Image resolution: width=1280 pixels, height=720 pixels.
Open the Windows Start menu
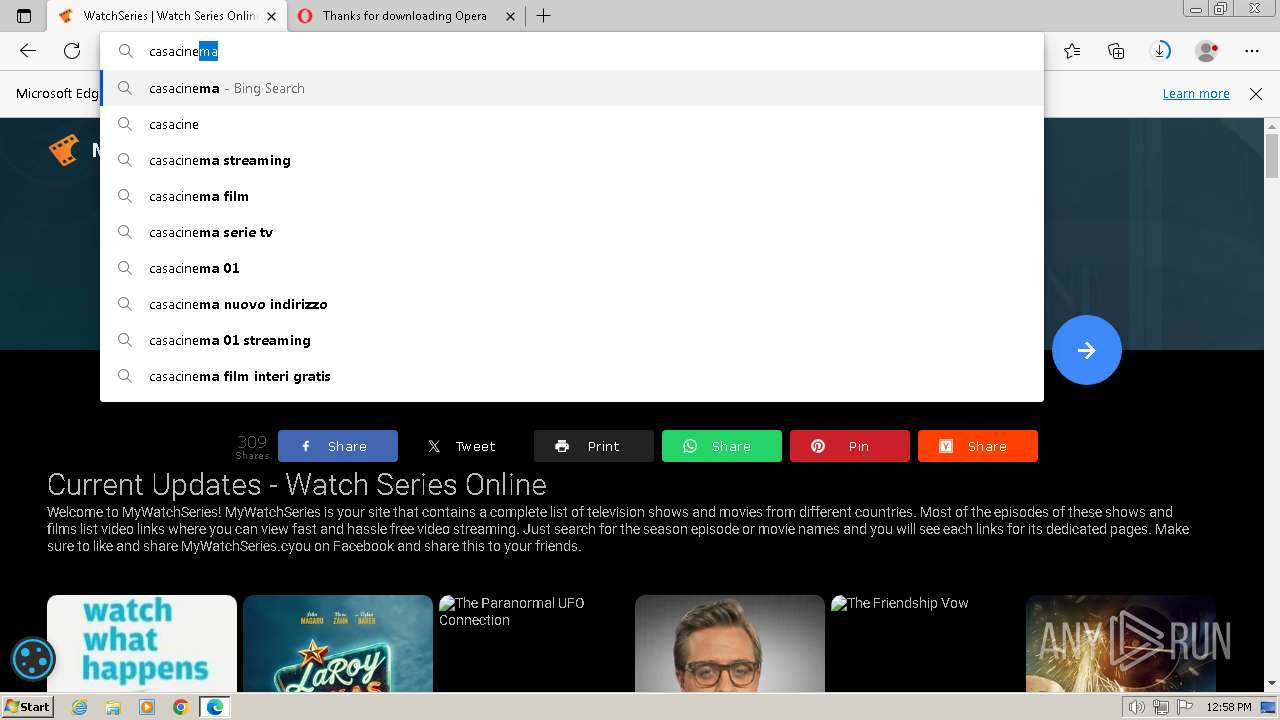click(27, 706)
